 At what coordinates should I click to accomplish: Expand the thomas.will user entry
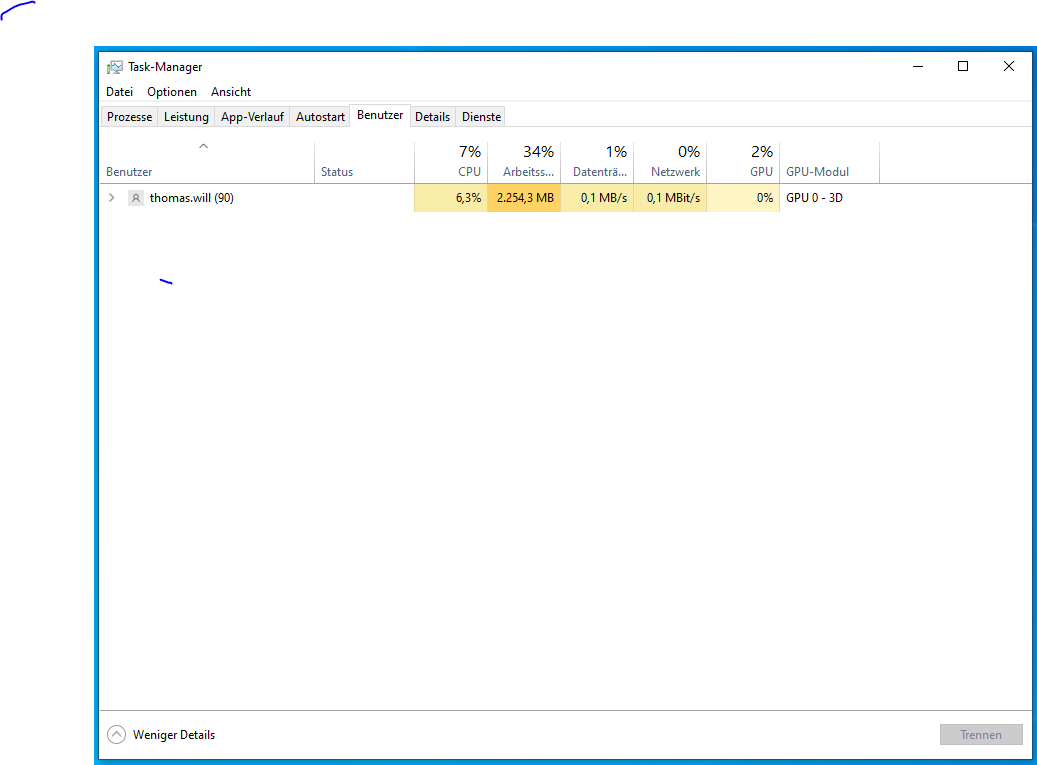coord(112,198)
